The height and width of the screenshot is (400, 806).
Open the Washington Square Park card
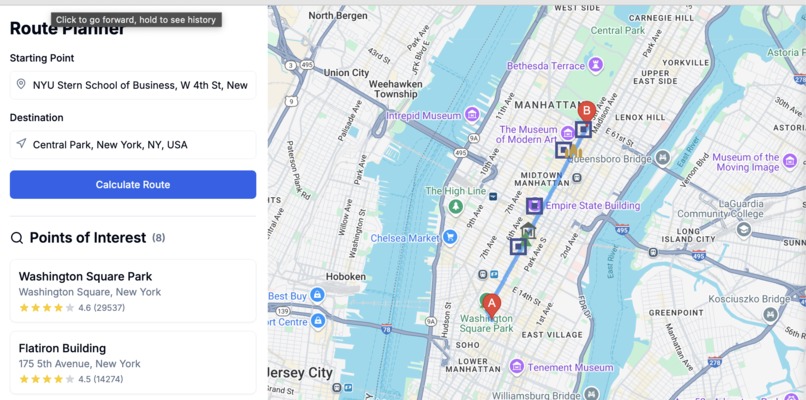[133, 291]
